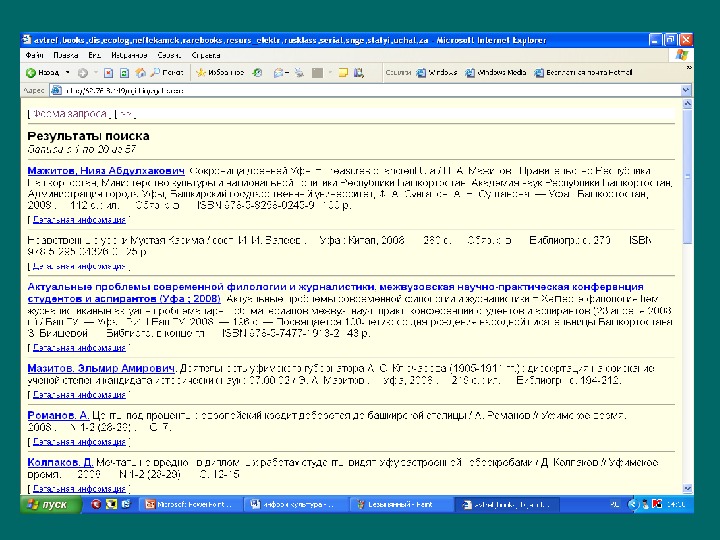Open the Windows link in Links bar

pyautogui.click(x=437, y=73)
